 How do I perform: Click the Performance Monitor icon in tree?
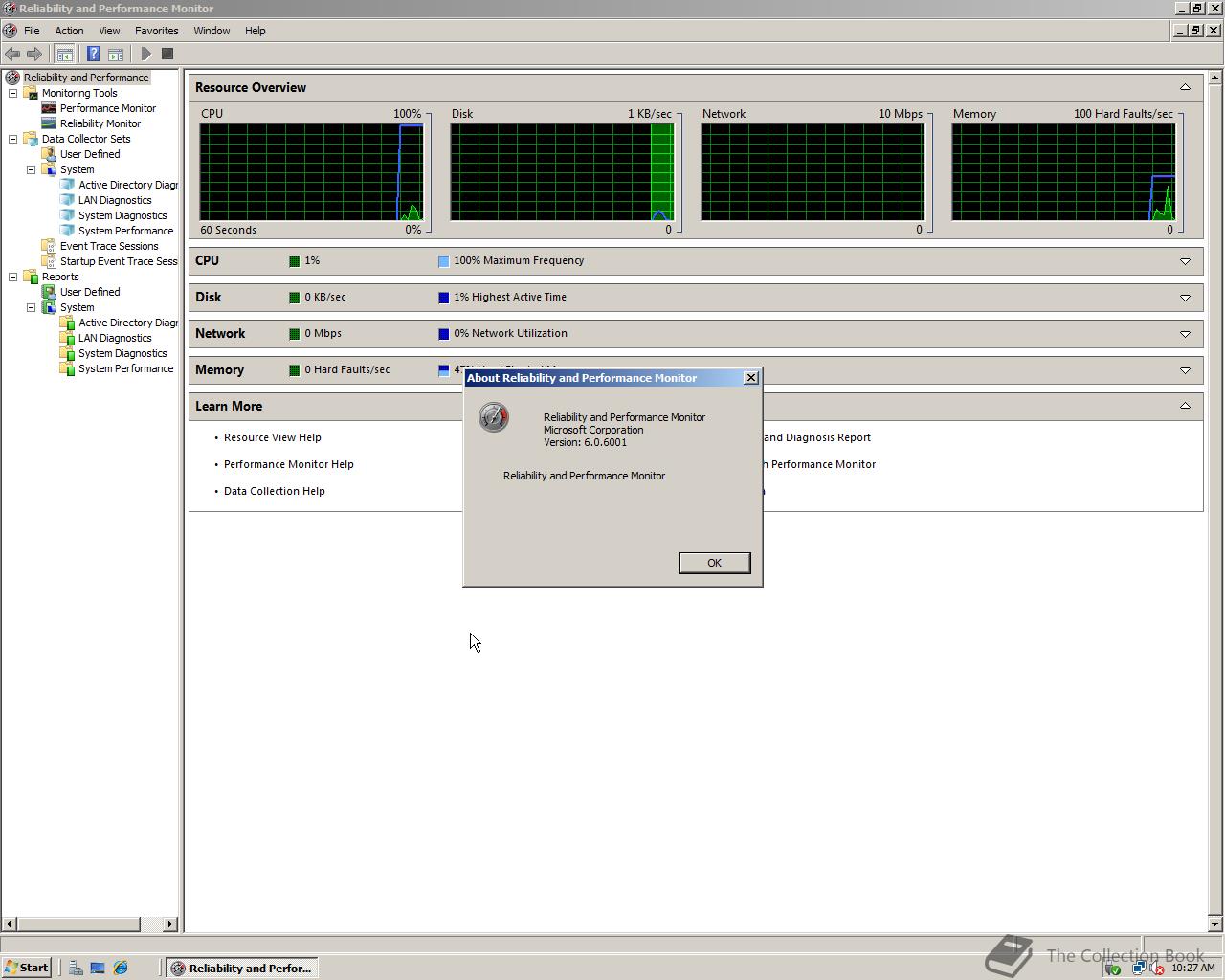coord(49,108)
